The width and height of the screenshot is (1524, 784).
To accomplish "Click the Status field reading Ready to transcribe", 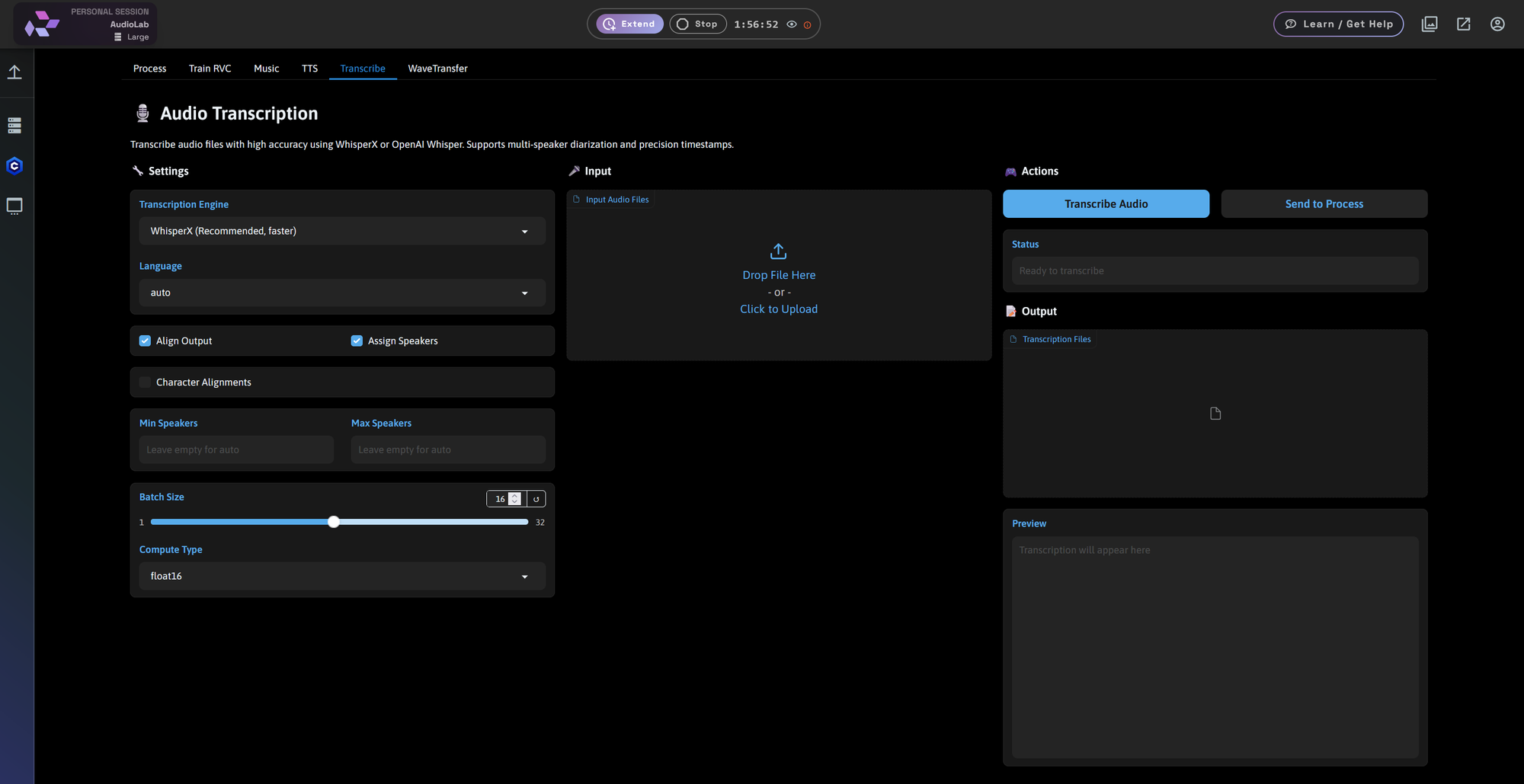I will tap(1215, 271).
